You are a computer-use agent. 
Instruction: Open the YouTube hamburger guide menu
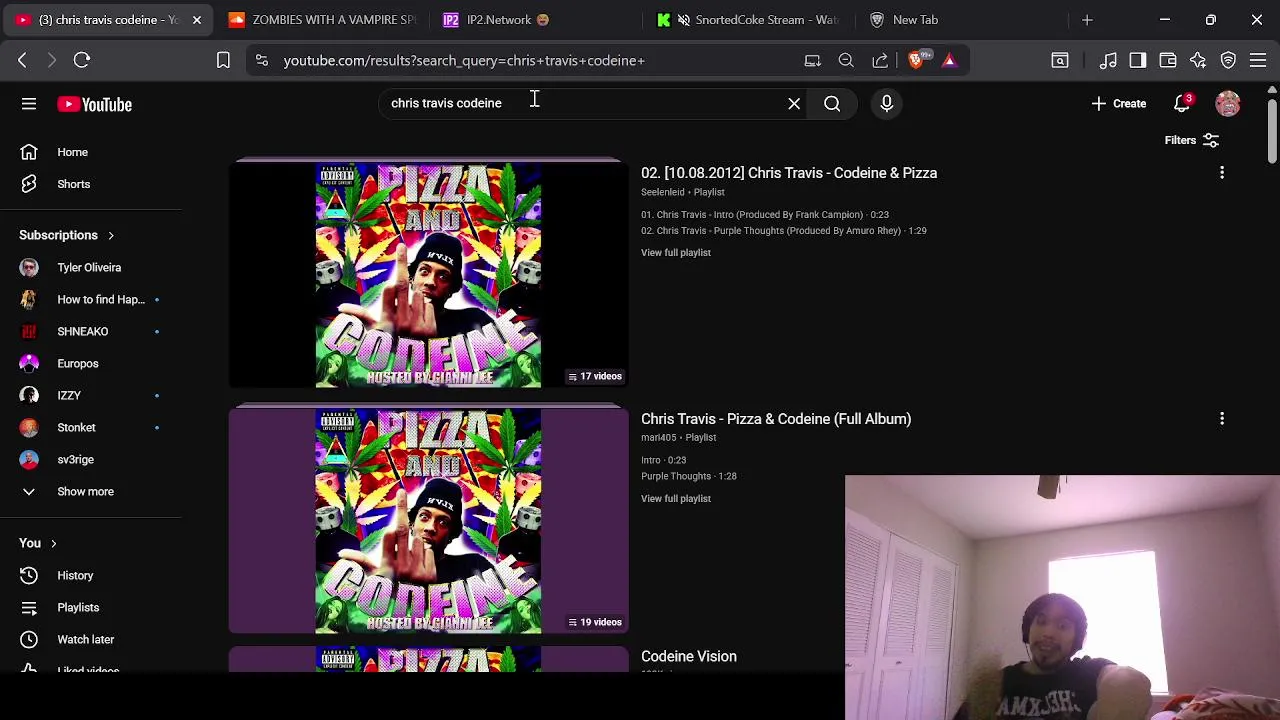(x=29, y=104)
